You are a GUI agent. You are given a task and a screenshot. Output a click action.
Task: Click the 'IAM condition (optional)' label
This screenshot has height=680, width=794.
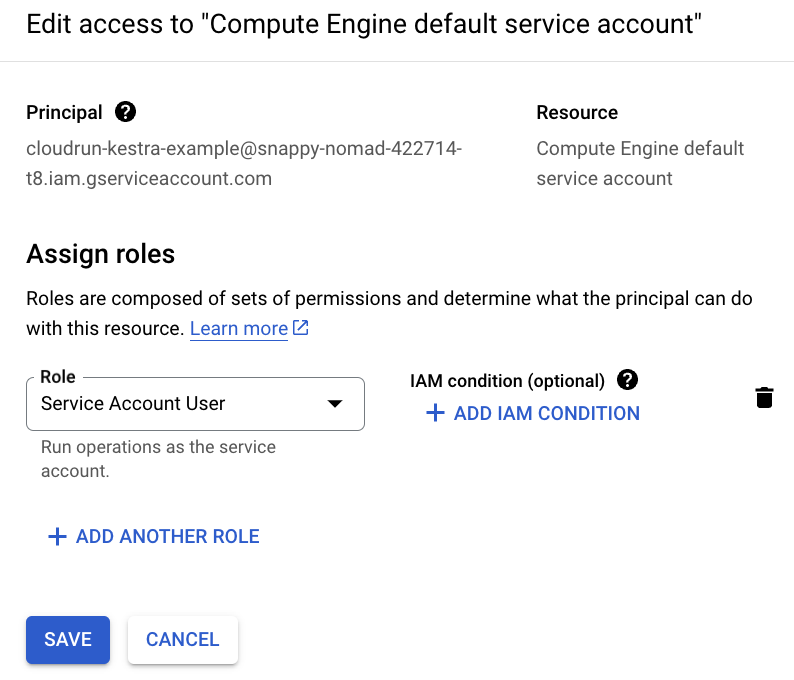[x=507, y=381]
